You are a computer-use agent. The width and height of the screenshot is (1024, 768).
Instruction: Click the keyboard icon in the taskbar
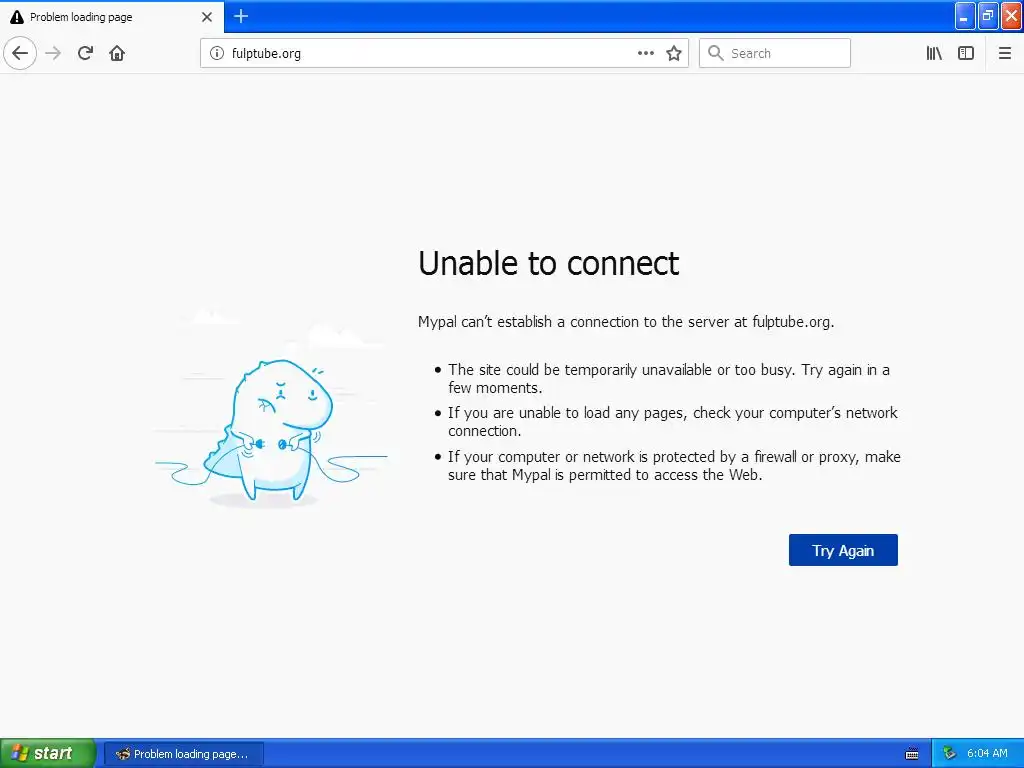[x=912, y=754]
